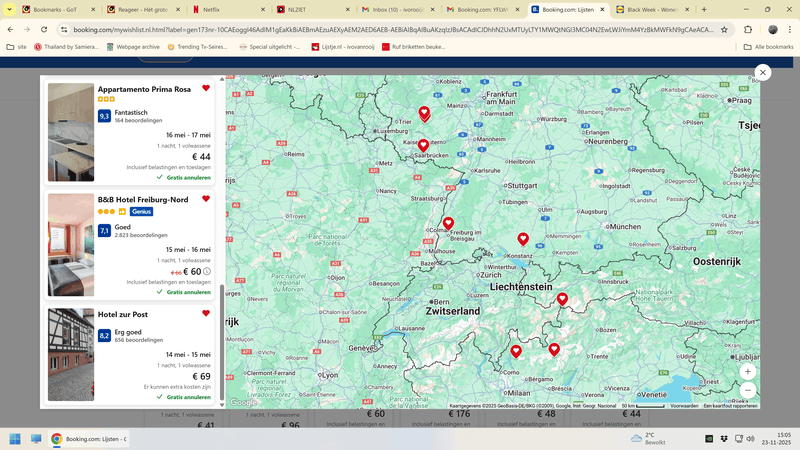Click the 8,2 review score badge
Screen dimensions: 800x450
pos(104,335)
